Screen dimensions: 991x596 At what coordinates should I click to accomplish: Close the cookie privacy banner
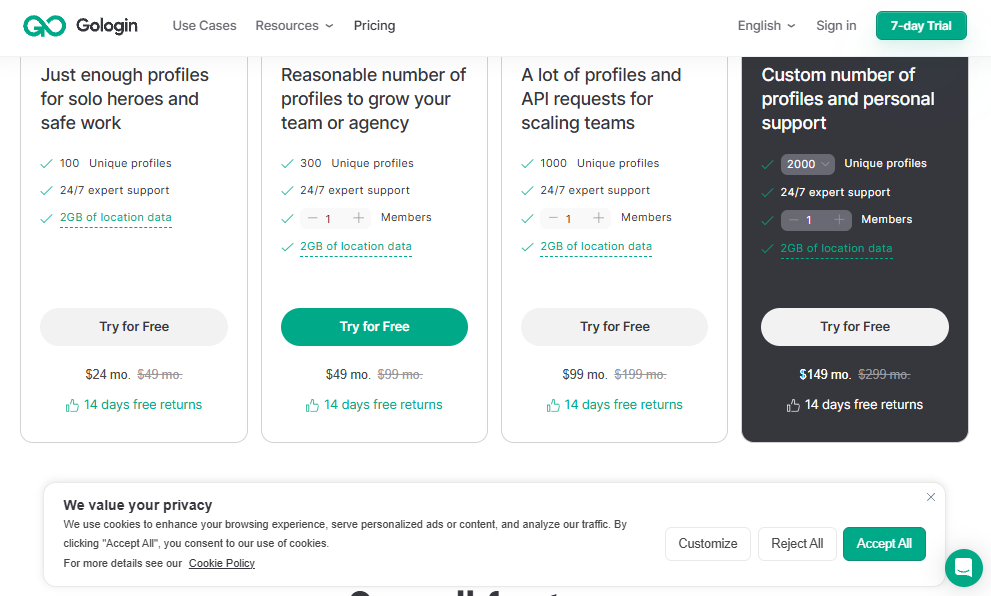(x=930, y=497)
